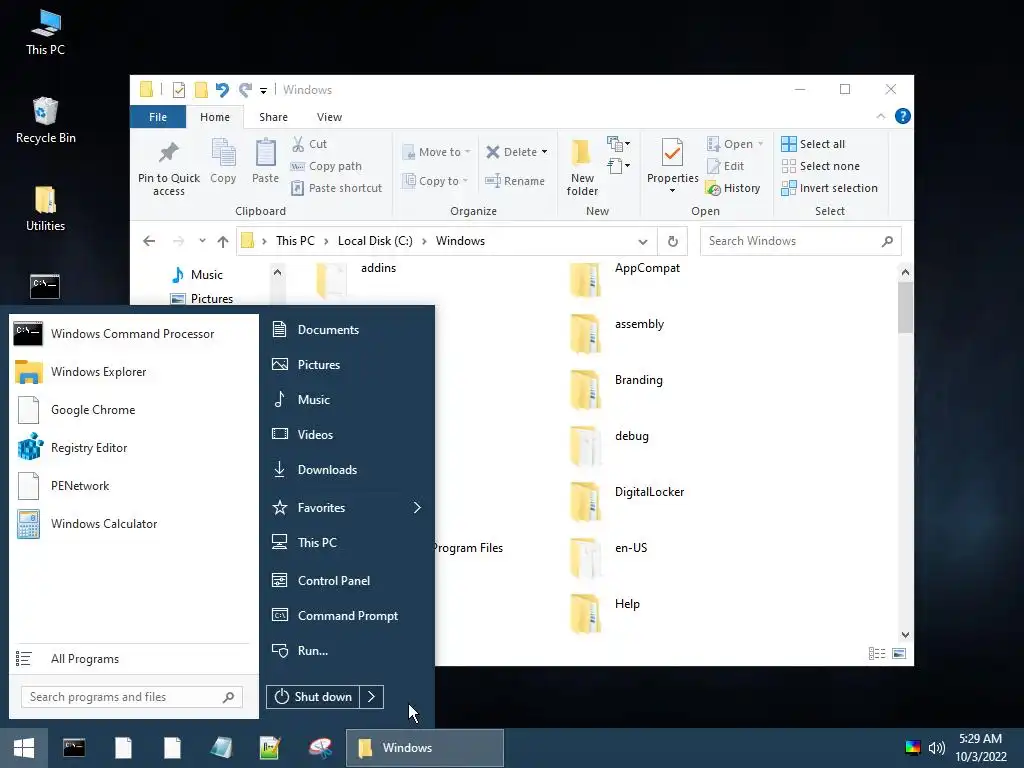Switch to the View ribbon tab
This screenshot has height=768, width=1024.
click(329, 117)
